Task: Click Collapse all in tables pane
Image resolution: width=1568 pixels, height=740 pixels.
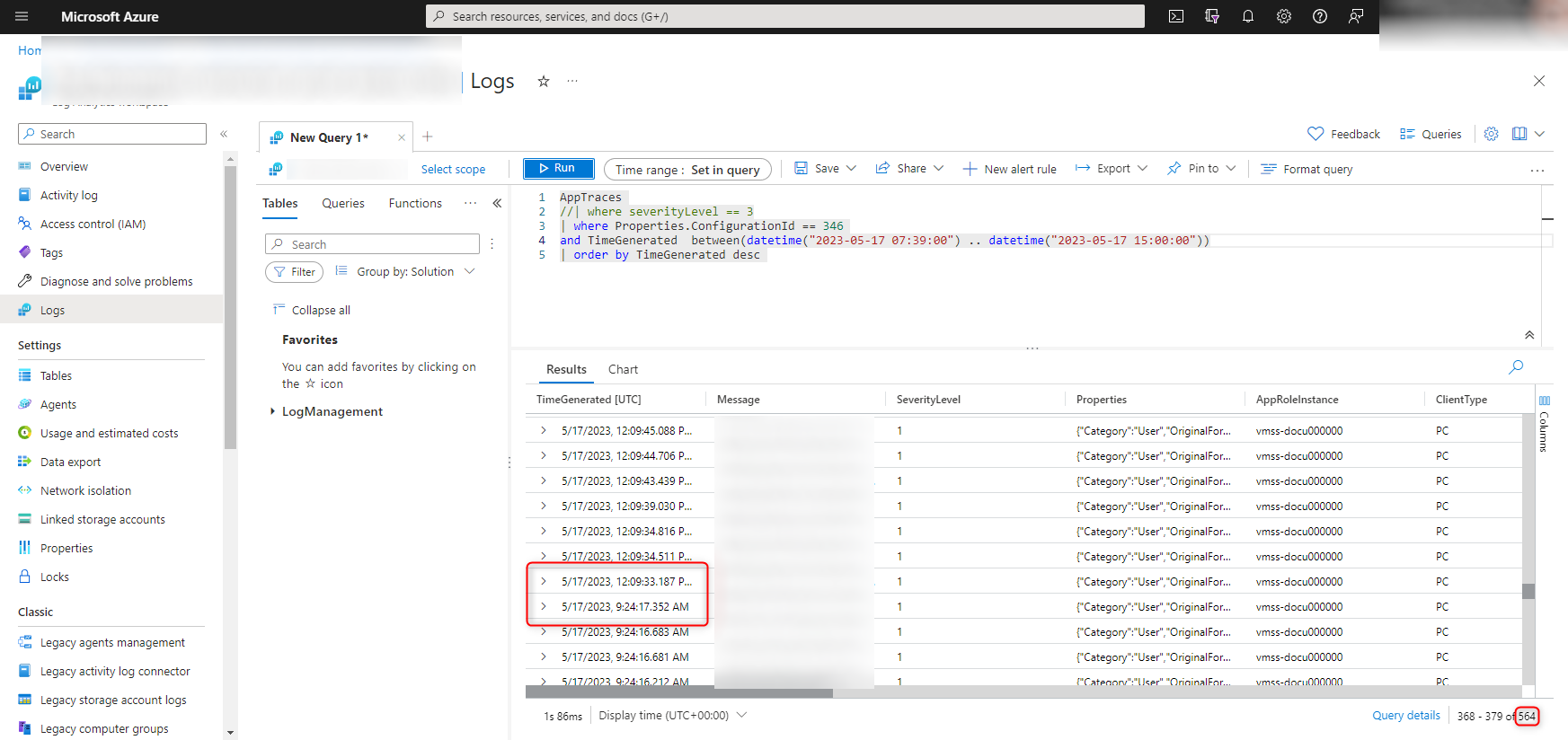Action: coord(311,310)
